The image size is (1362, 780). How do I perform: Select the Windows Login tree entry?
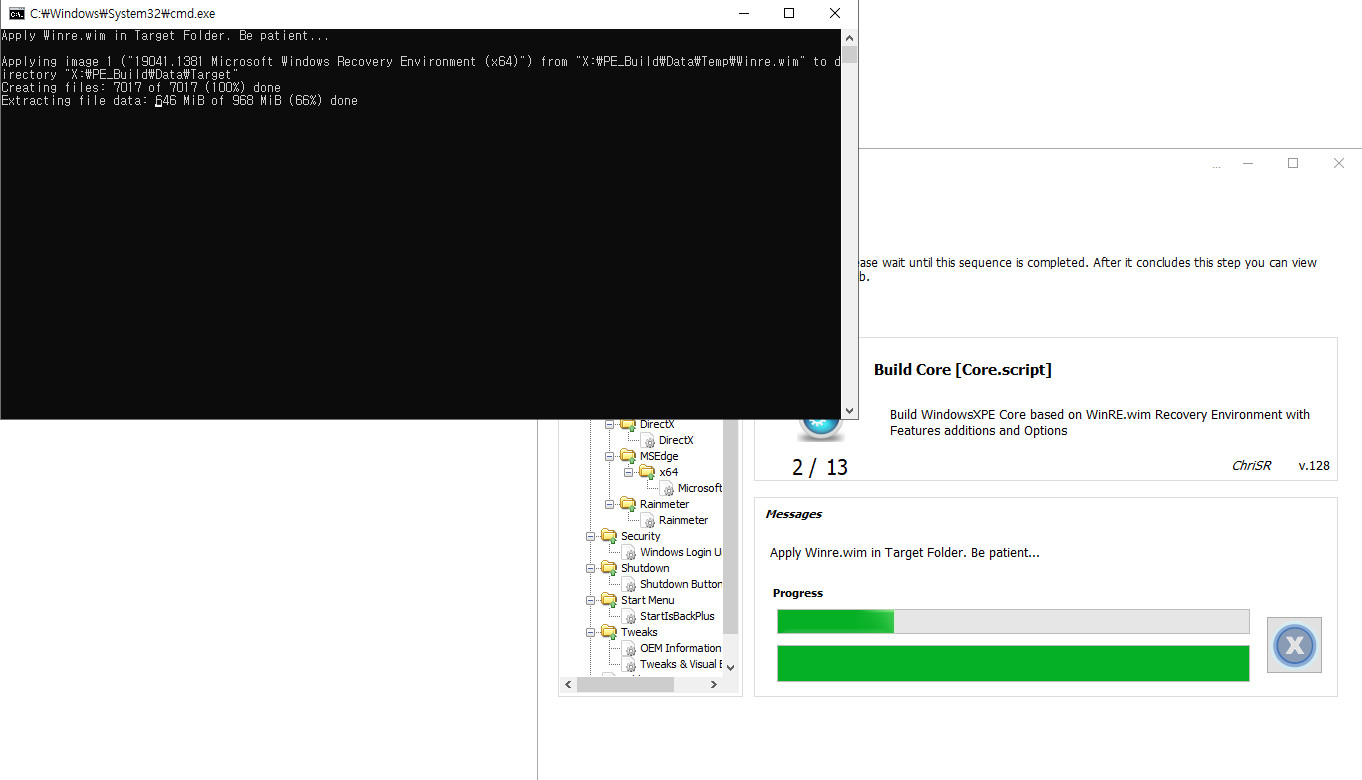681,552
